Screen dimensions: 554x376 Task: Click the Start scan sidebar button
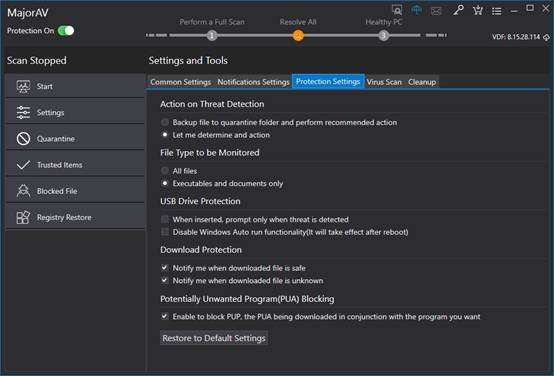[x=75, y=86]
